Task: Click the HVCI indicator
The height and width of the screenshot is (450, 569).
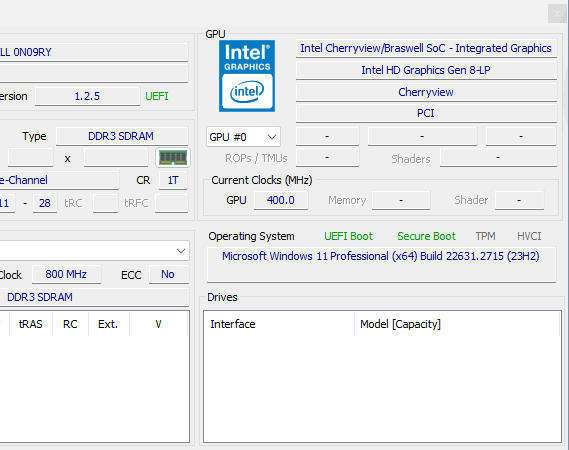Action: 529,236
